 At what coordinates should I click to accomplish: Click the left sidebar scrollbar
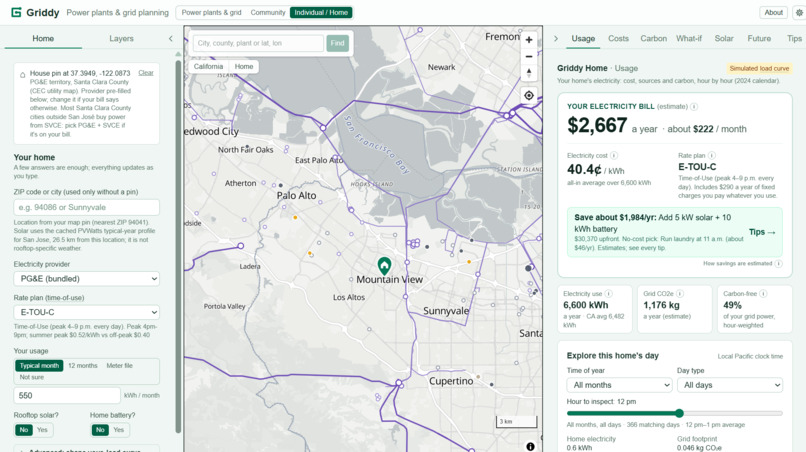(x=178, y=247)
